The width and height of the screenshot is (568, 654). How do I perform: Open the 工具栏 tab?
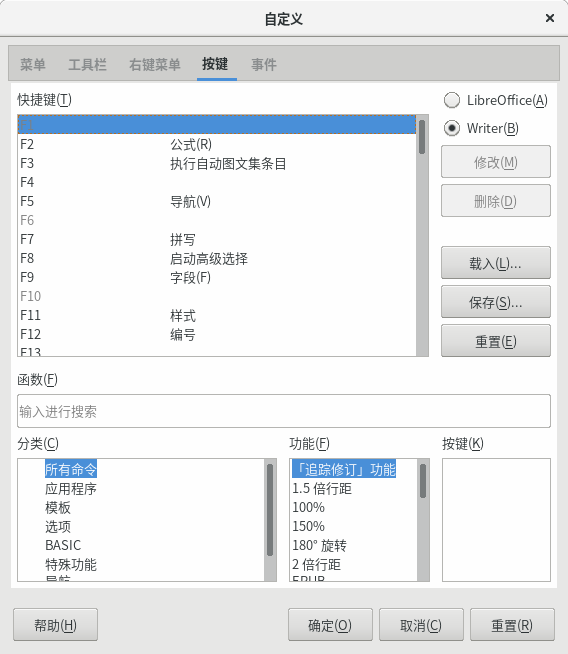(87, 65)
